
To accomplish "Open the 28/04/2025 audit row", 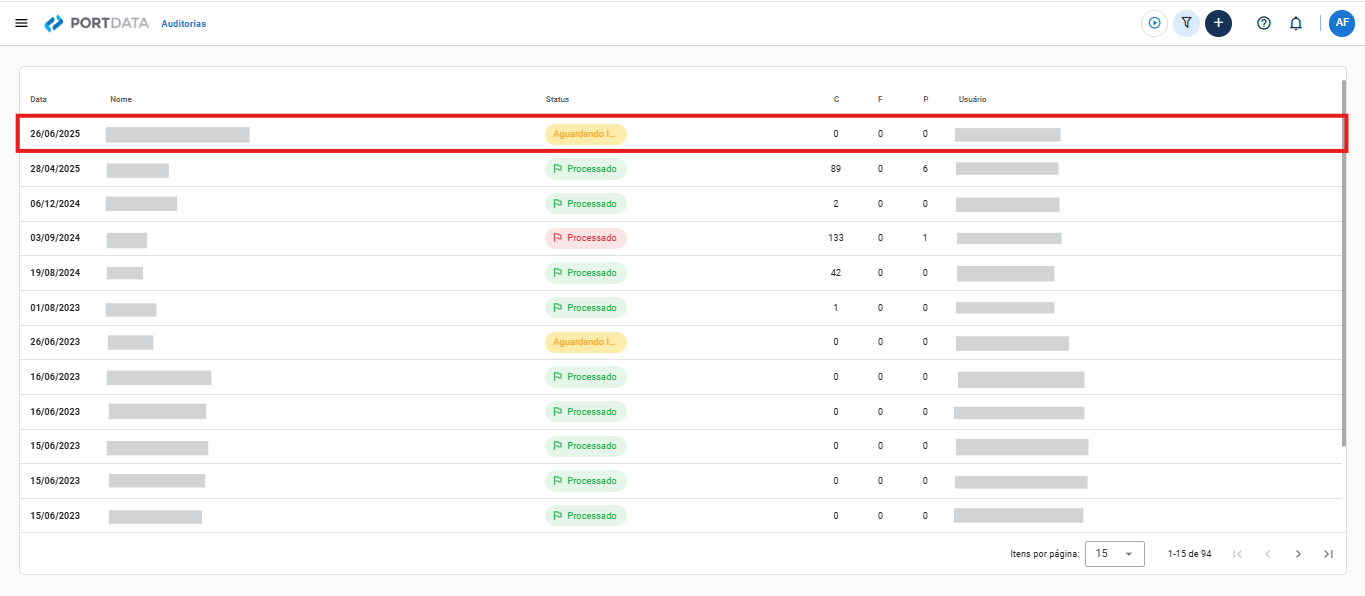I will coord(681,169).
